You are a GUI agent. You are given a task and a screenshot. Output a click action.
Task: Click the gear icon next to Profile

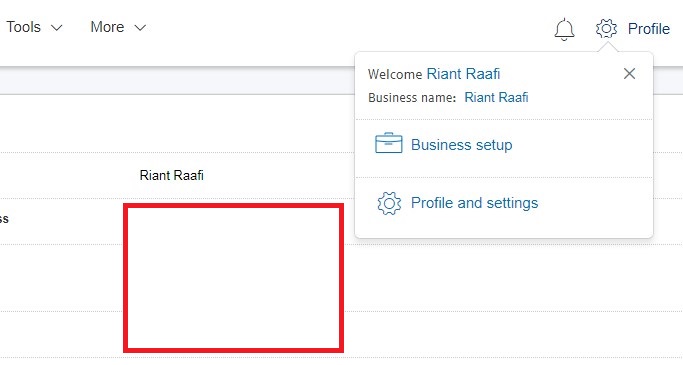[x=606, y=29]
